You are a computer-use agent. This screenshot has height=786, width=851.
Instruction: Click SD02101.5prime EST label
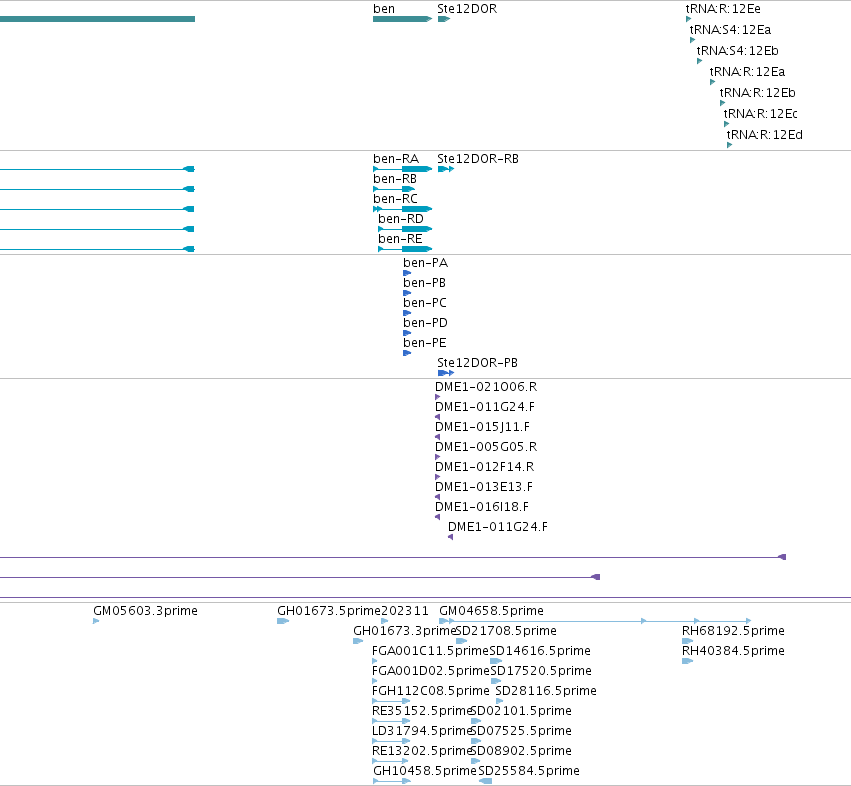coord(522,711)
